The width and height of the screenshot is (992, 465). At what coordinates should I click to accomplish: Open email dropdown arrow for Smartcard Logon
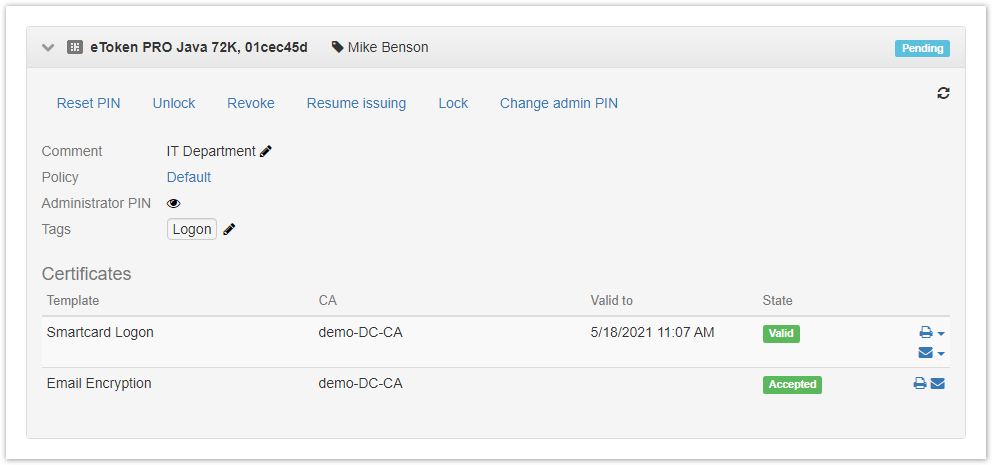941,353
